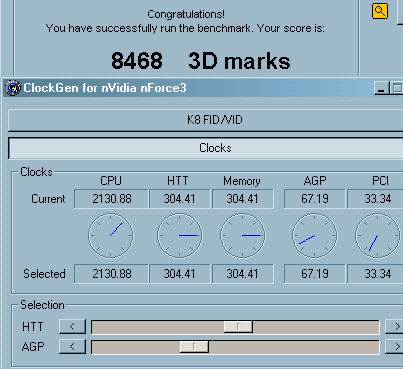The image size is (403, 369).
Task: Decrease AGP with the left arrow
Action: [x=72, y=347]
